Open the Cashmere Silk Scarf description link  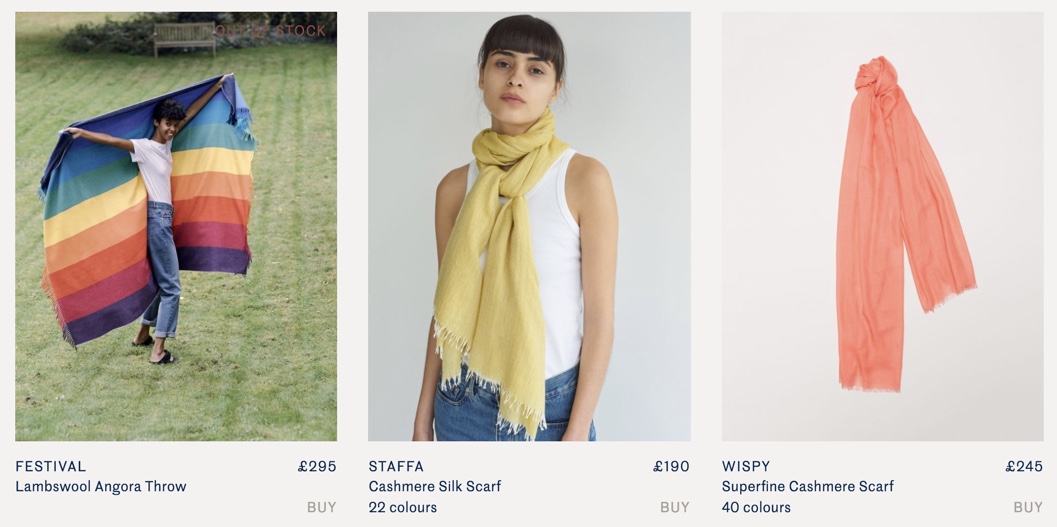click(x=435, y=487)
